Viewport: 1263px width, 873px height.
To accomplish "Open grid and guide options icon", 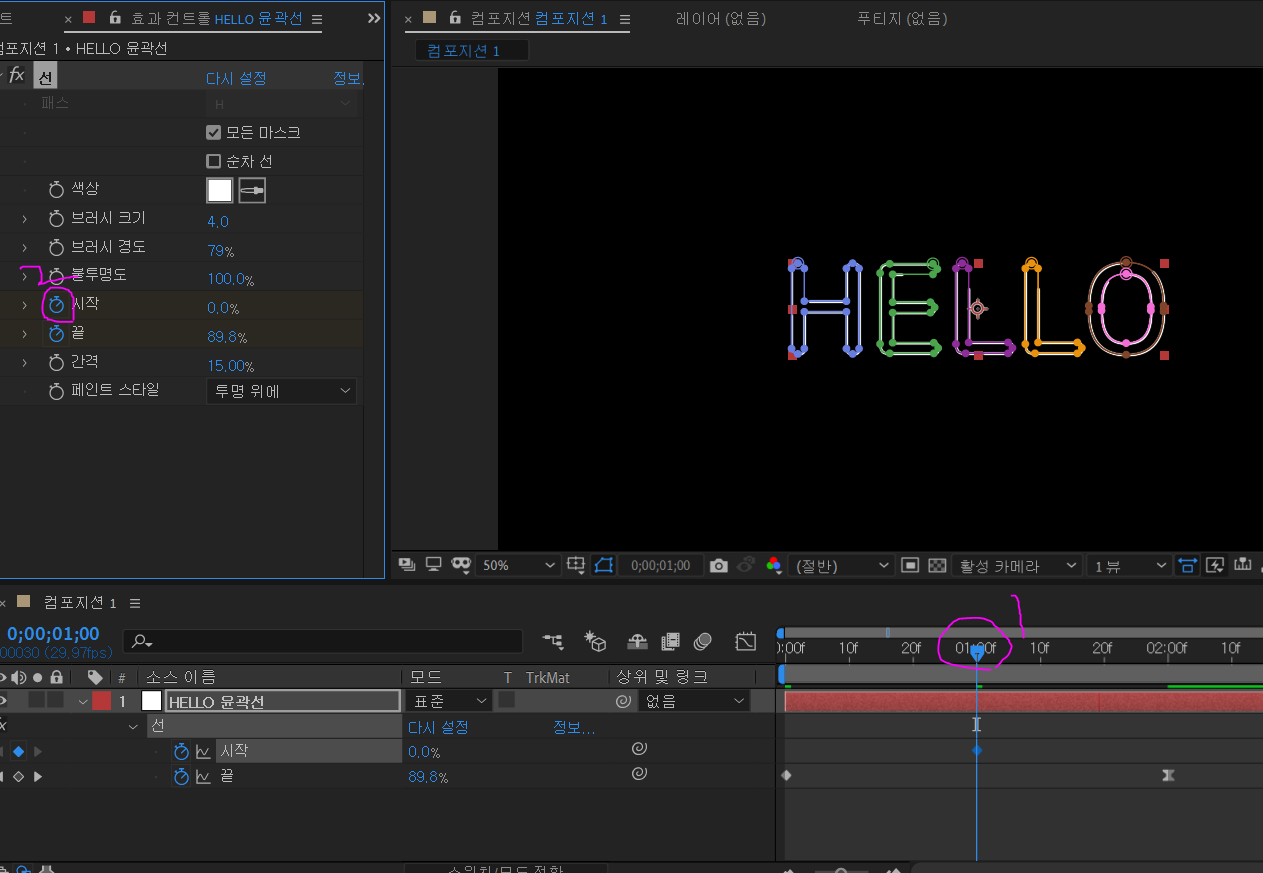I will coord(576,565).
